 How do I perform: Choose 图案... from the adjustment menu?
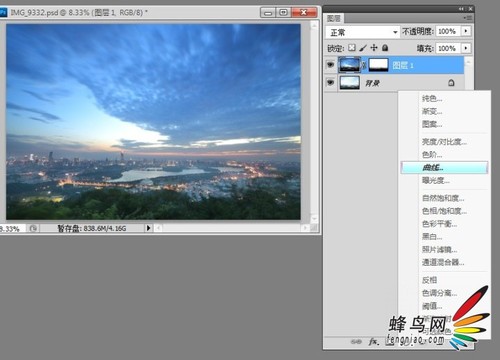click(x=432, y=124)
